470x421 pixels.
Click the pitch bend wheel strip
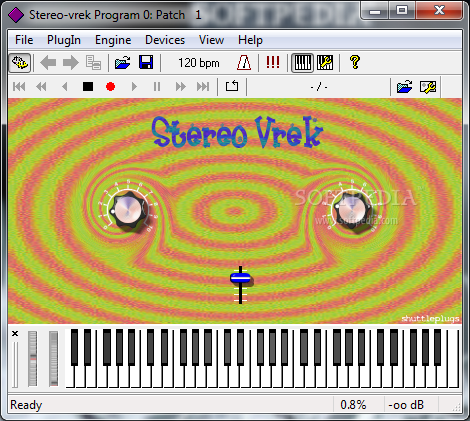pyautogui.click(x=33, y=359)
